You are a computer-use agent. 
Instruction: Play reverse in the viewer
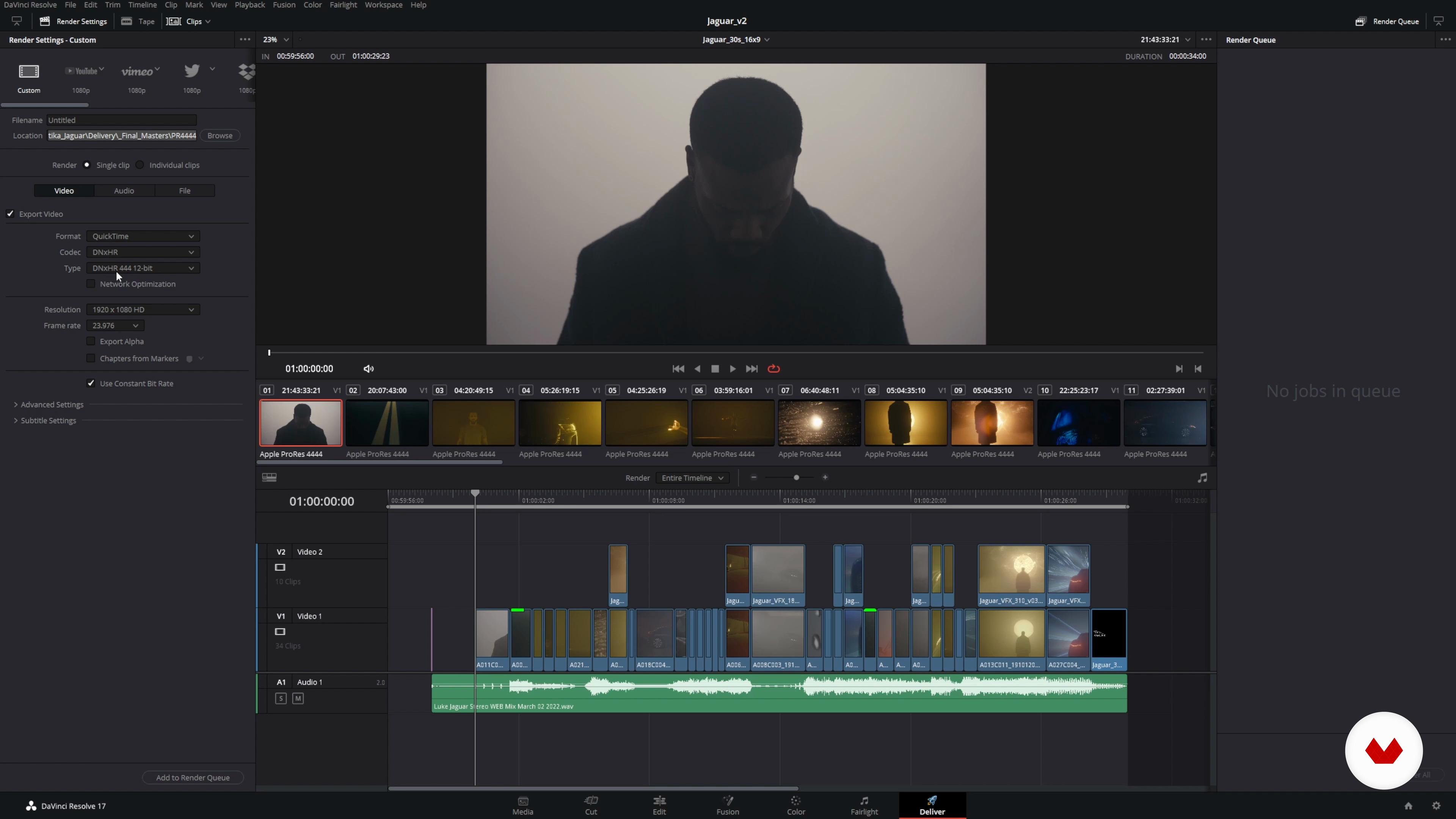tap(698, 369)
